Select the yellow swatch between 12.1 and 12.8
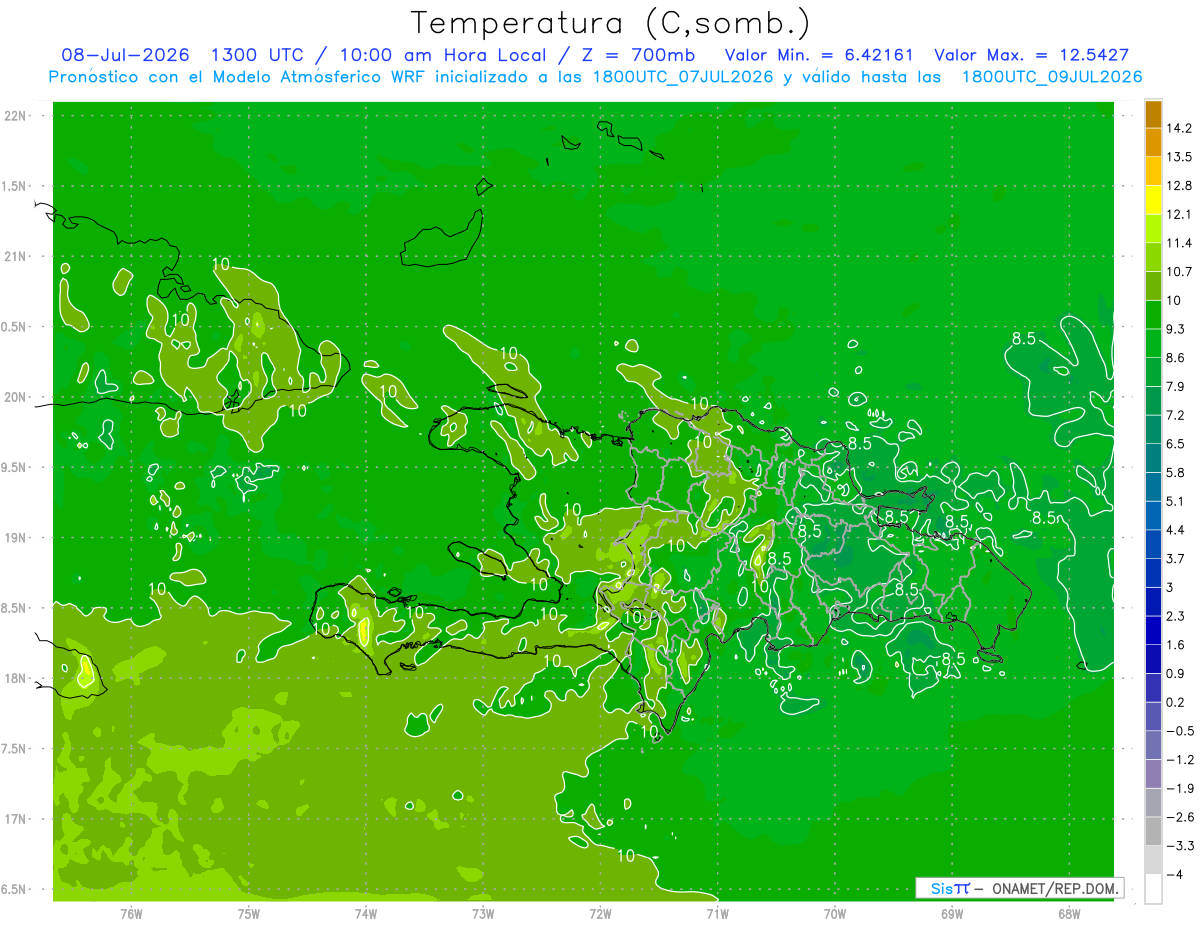The image size is (1200, 927). click(1153, 200)
